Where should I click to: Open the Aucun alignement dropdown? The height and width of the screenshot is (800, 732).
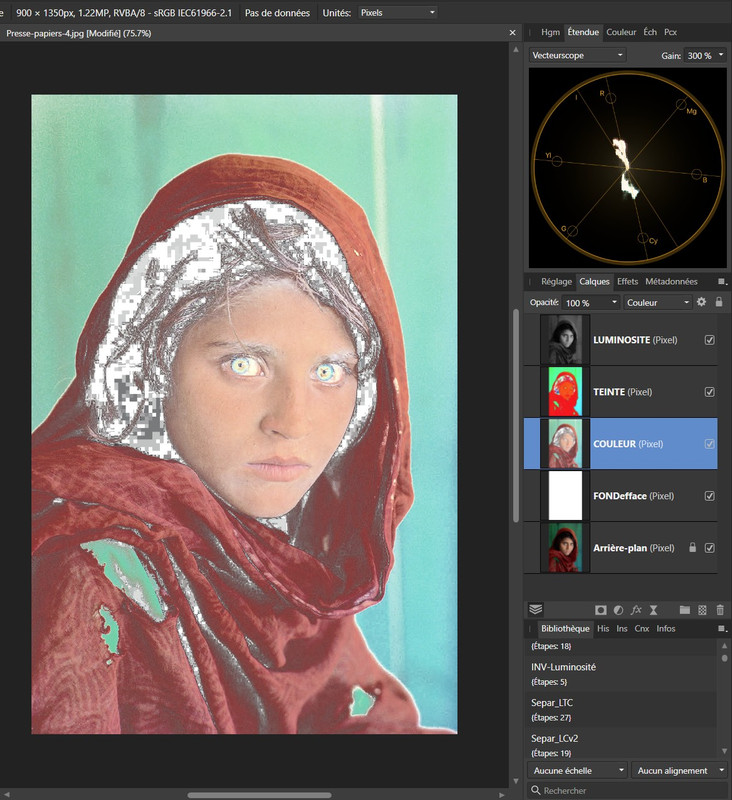pos(680,770)
